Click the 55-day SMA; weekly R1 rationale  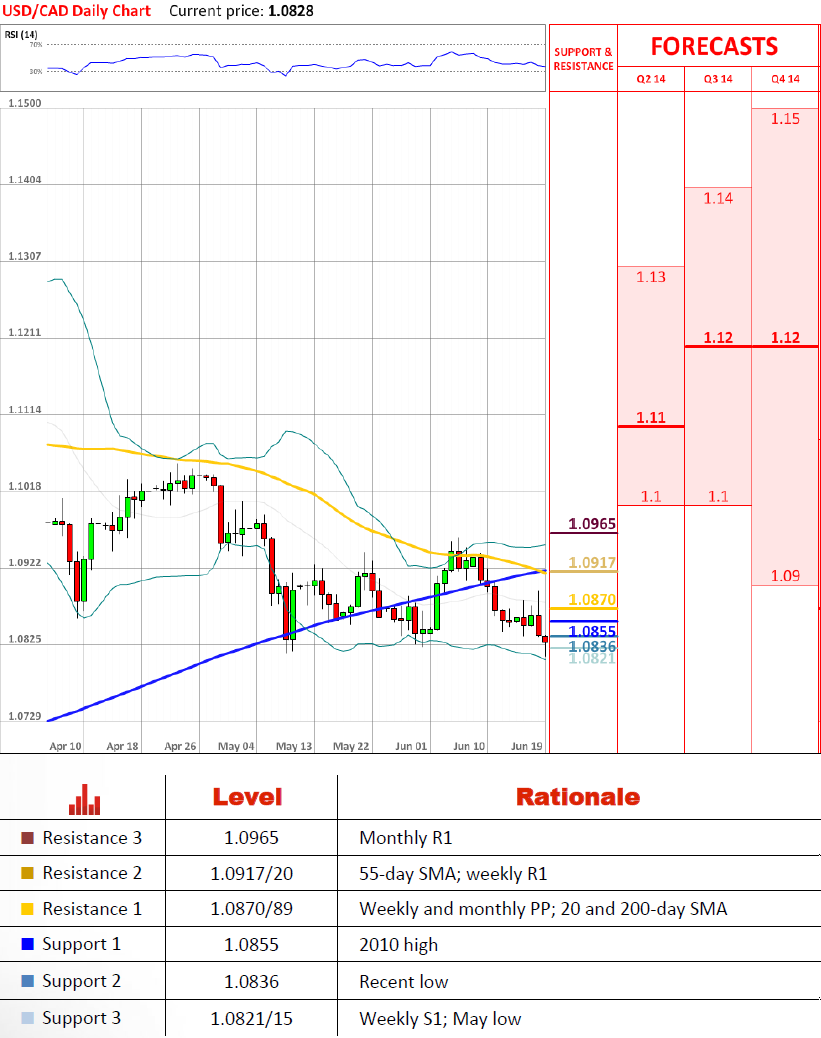[453, 874]
